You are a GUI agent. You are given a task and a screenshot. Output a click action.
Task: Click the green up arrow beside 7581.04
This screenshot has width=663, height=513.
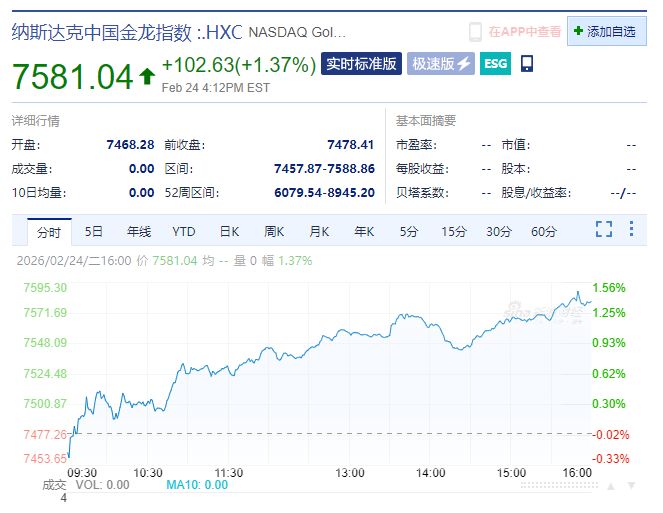point(147,75)
